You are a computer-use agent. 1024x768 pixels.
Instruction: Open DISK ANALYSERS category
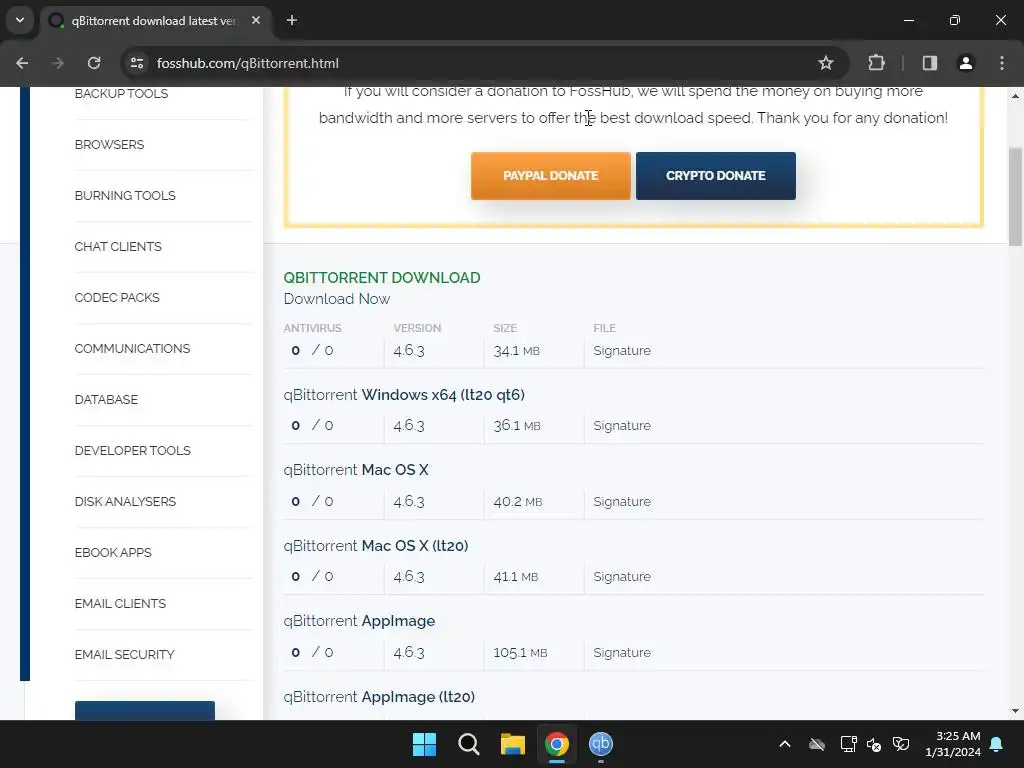pyautogui.click(x=125, y=501)
